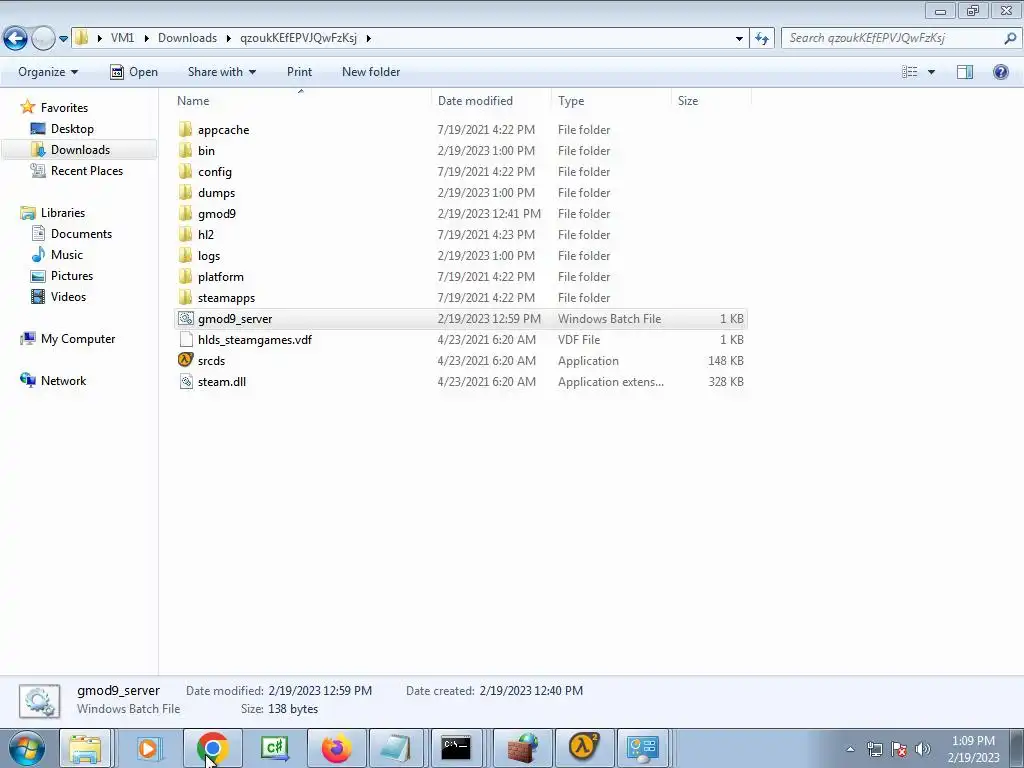The image size is (1024, 768).
Task: Print the selected file
Action: click(x=299, y=72)
